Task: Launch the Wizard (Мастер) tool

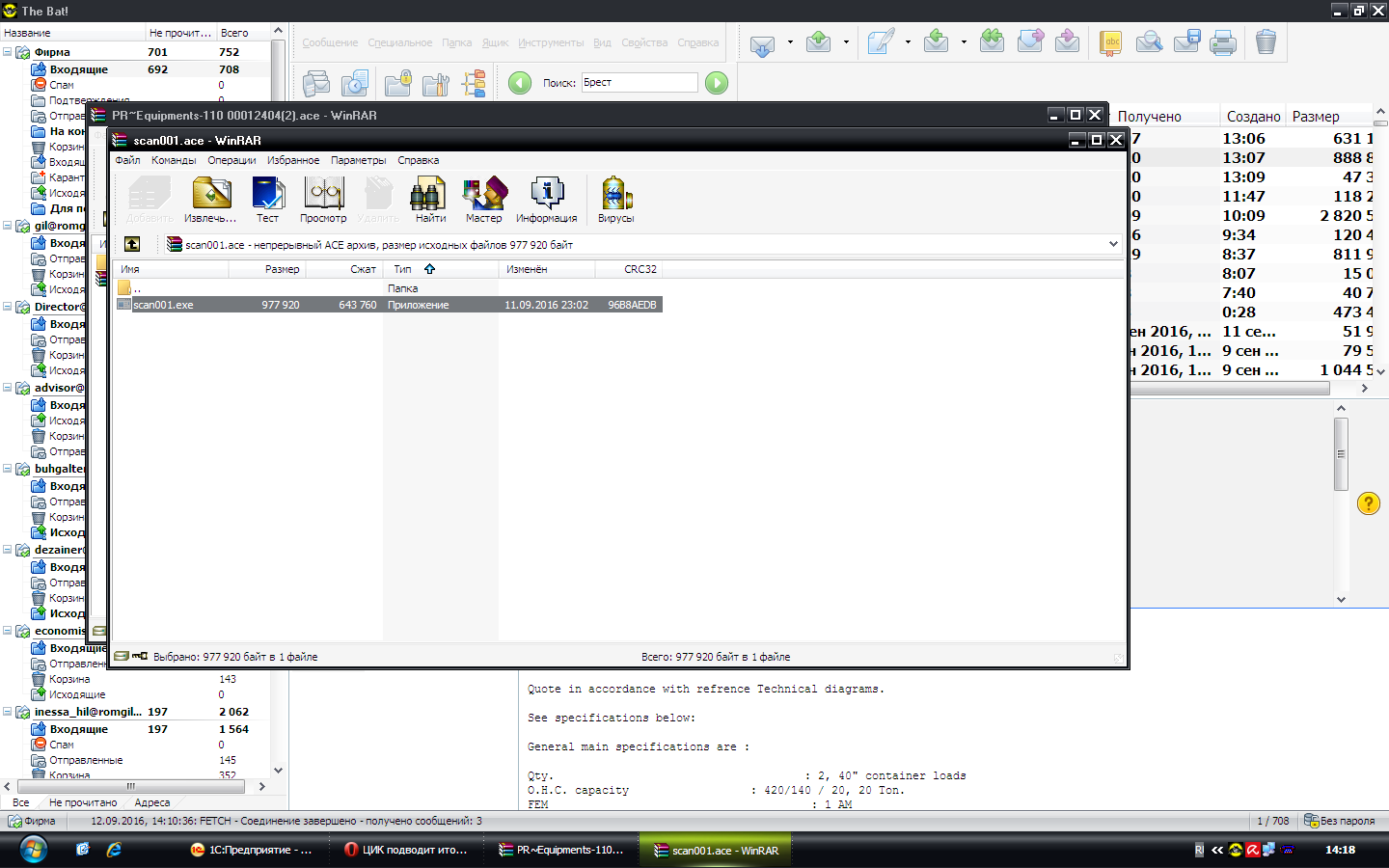Action: [484, 199]
